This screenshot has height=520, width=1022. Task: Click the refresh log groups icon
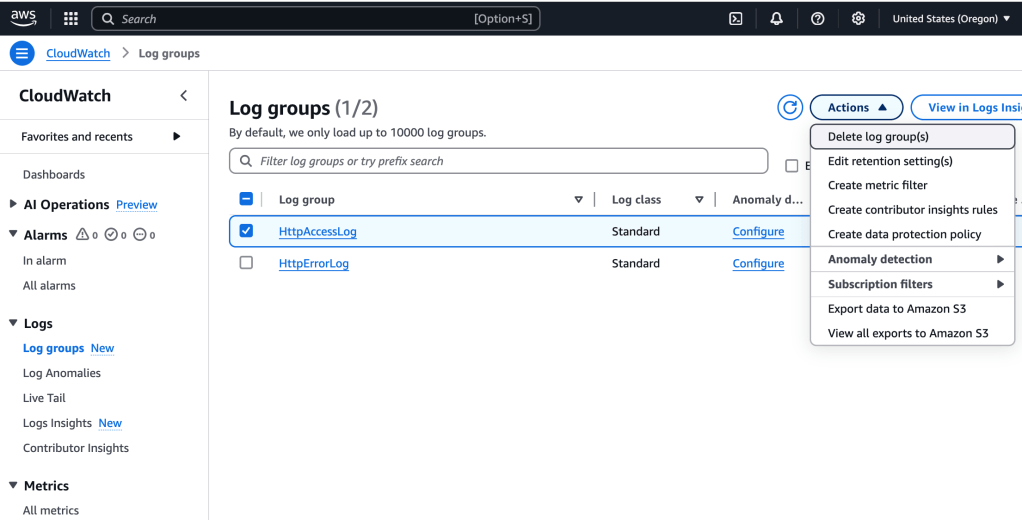tap(790, 108)
